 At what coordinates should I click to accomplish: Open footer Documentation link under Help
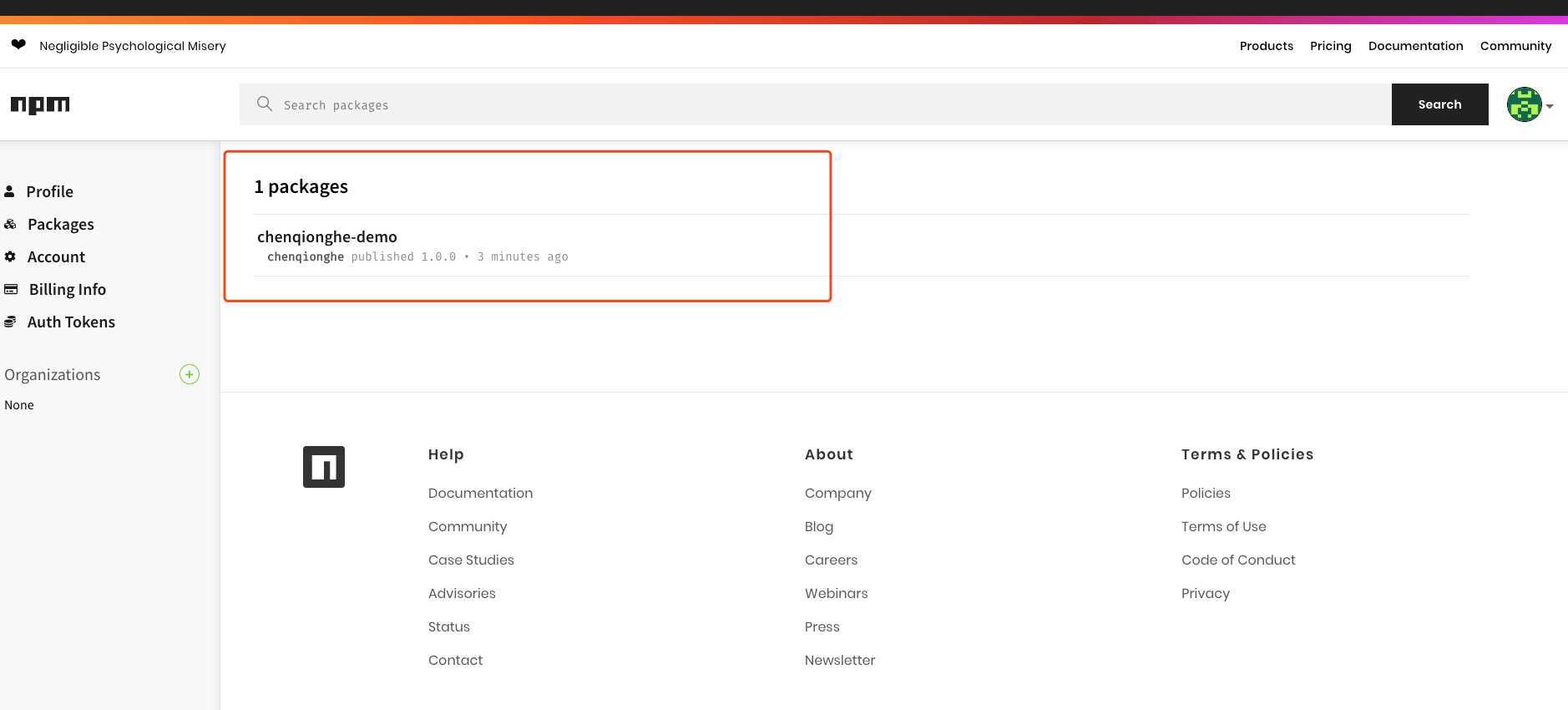tap(480, 493)
